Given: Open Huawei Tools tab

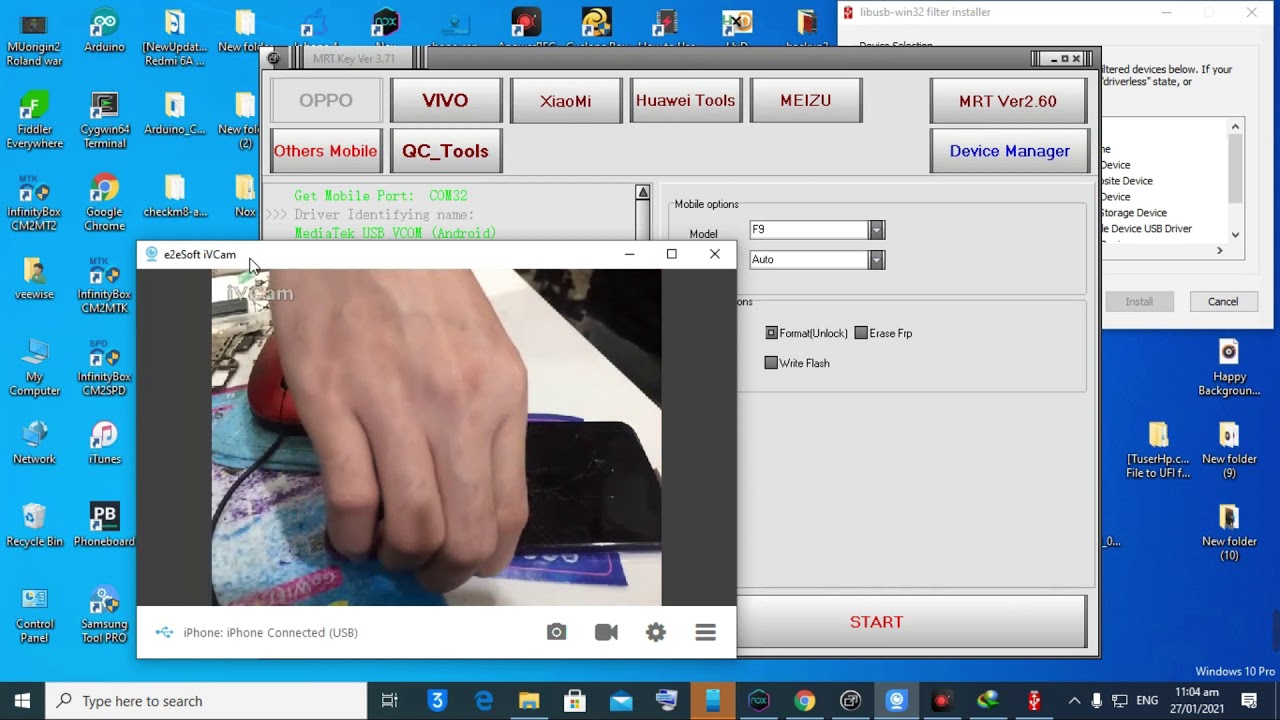Looking at the screenshot, I should coord(685,100).
